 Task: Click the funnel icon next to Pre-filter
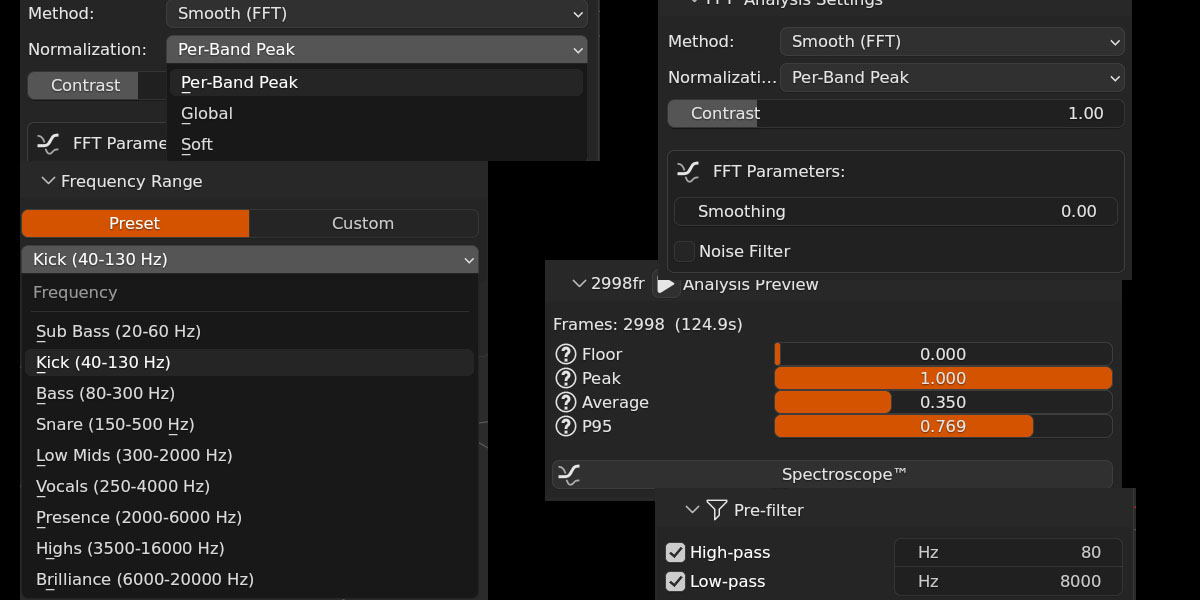pyautogui.click(x=716, y=510)
